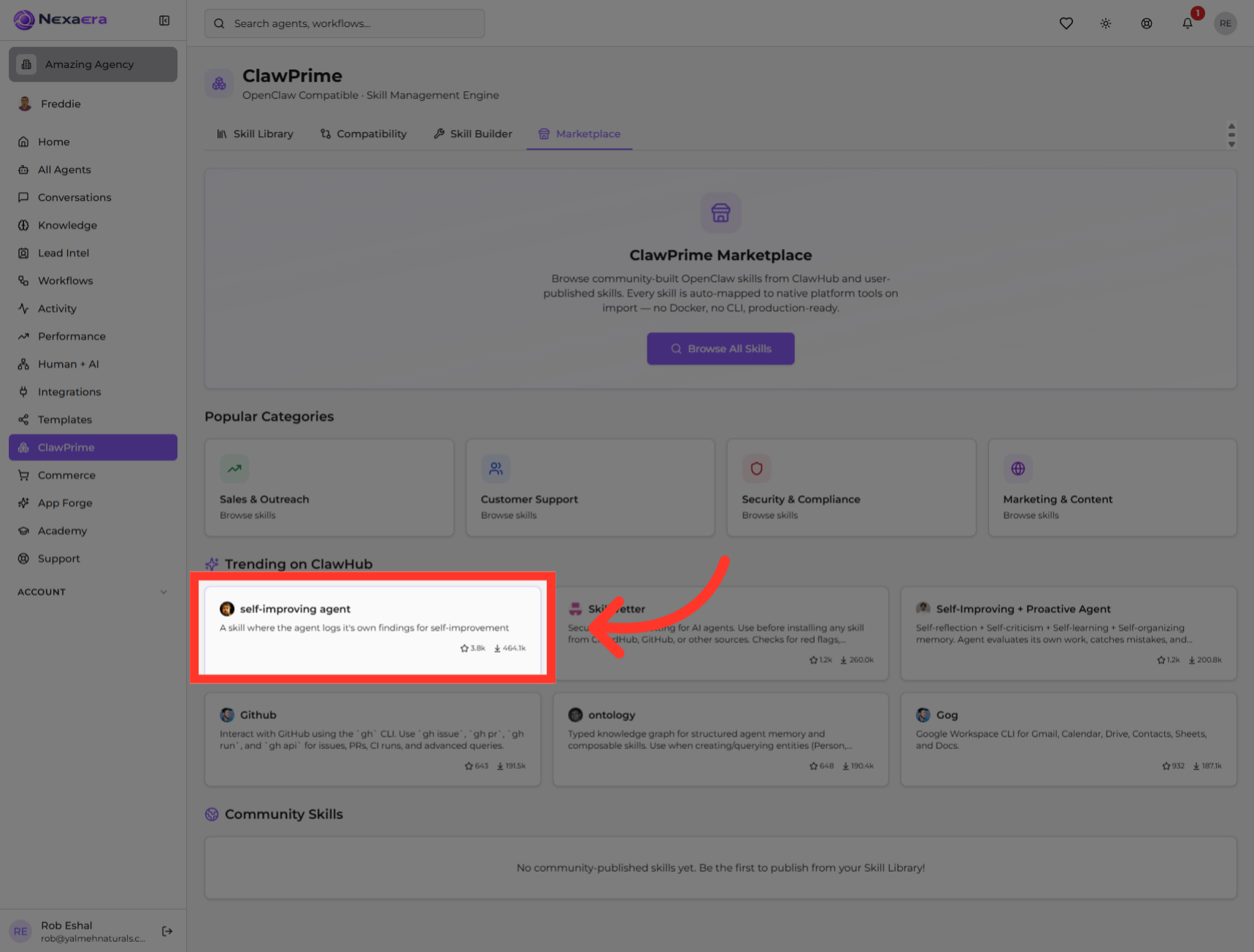This screenshot has height=952, width=1254.
Task: Open Security & Compliance category
Action: coord(851,488)
